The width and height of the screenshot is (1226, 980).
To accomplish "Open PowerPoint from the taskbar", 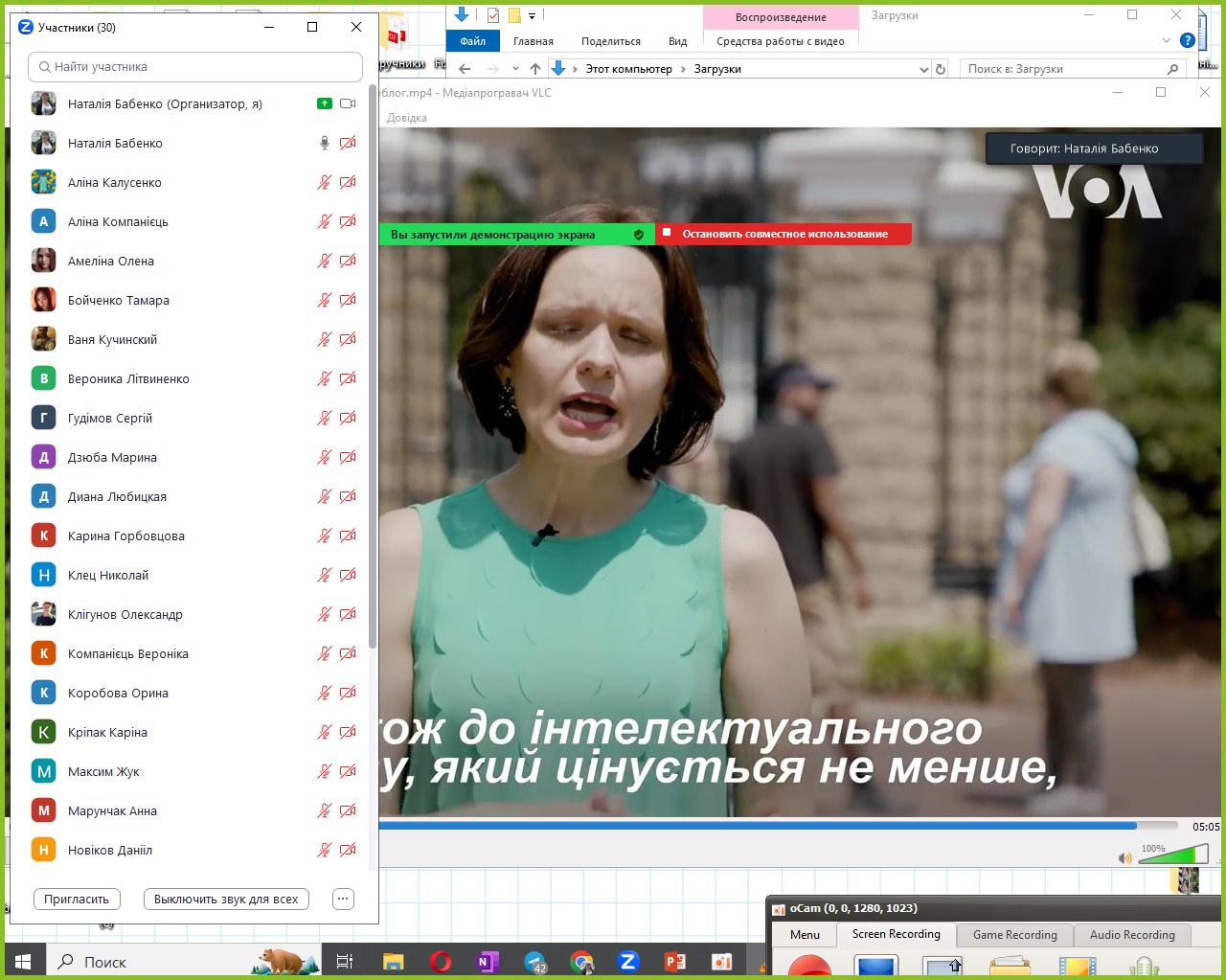I will click(x=675, y=961).
